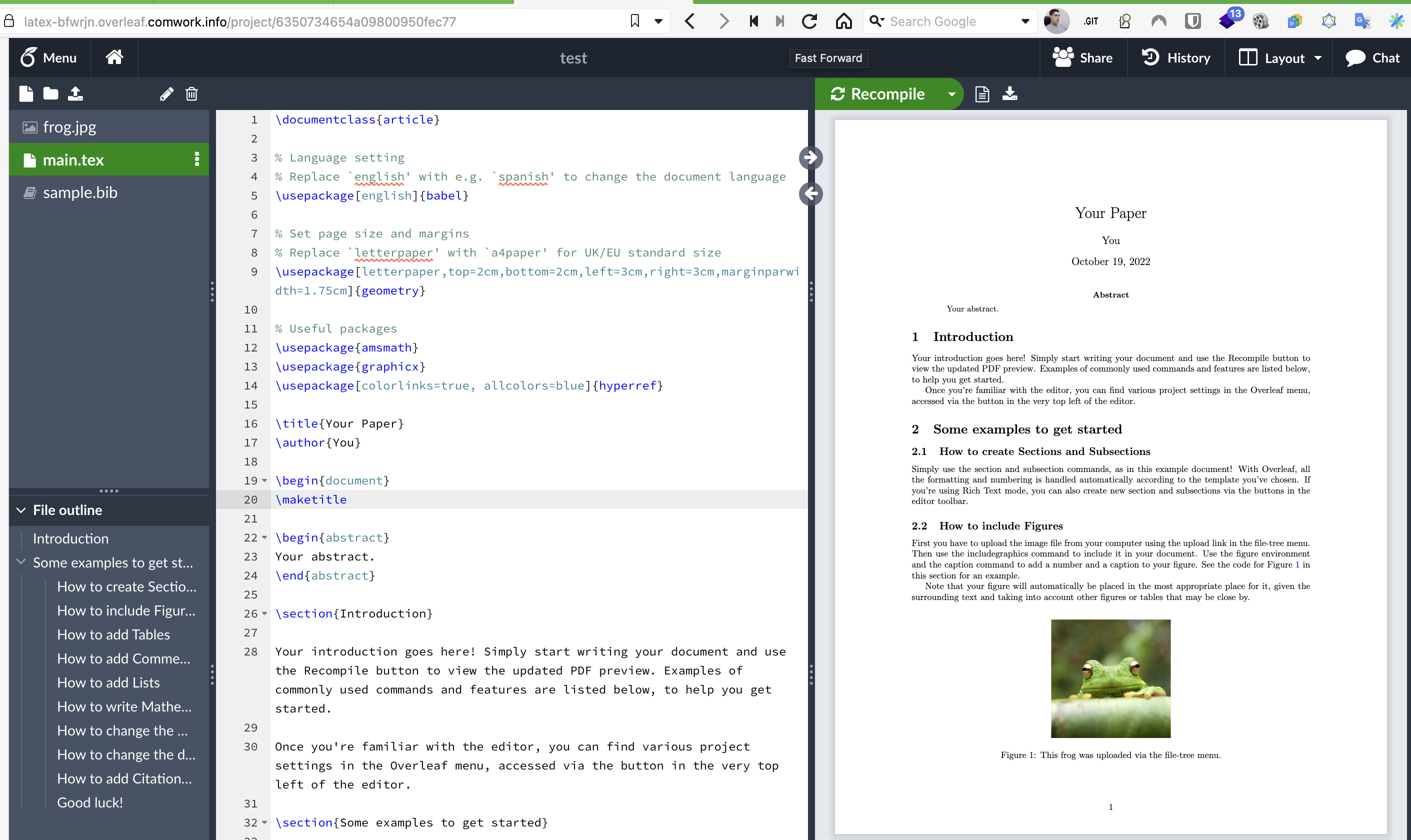This screenshot has width=1411, height=840.
Task: Collapse 'Some examples to get st...' outline item
Action: 21,562
